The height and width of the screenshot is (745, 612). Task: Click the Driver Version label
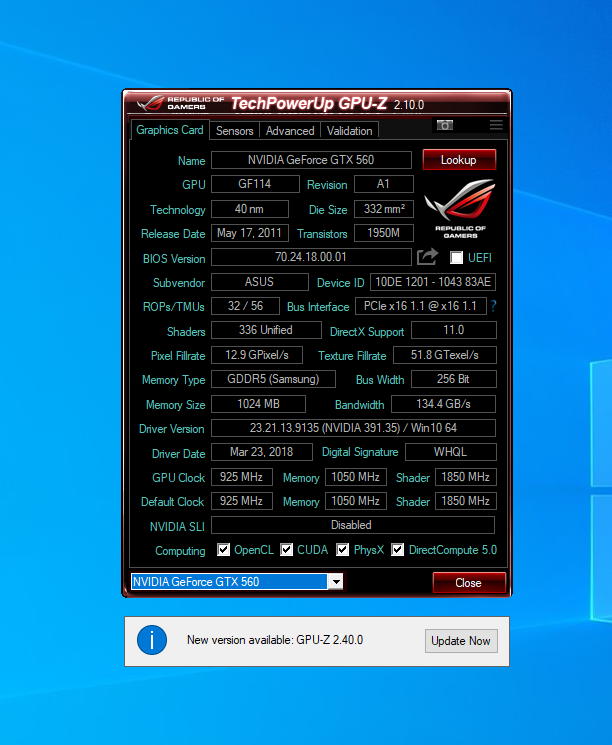tap(172, 429)
